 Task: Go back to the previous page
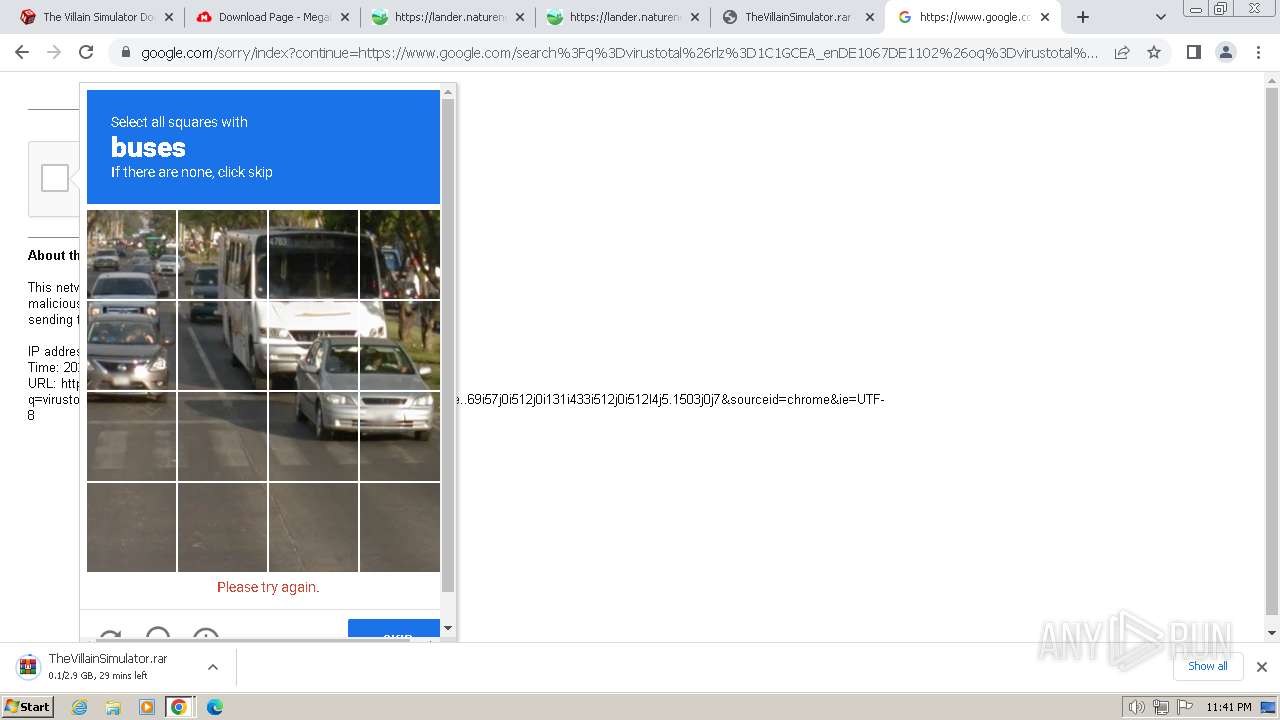tap(22, 52)
